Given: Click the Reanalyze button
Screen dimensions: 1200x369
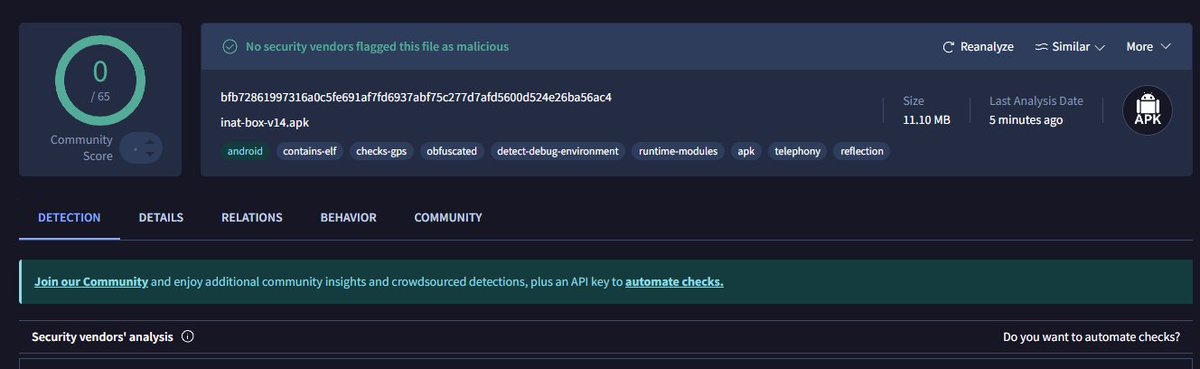Looking at the screenshot, I should pos(978,47).
